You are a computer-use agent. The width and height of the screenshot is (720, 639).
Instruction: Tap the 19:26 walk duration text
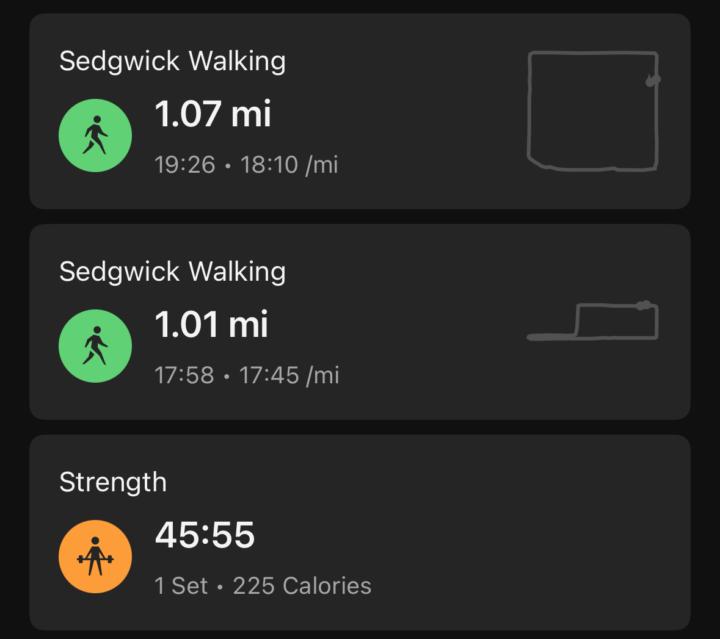coord(185,165)
